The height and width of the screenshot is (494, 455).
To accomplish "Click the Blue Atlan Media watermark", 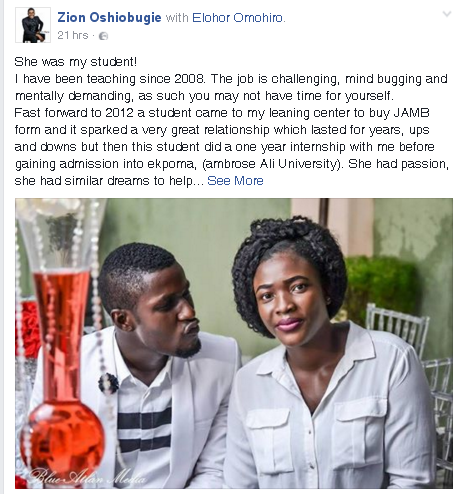I will [x=87, y=477].
